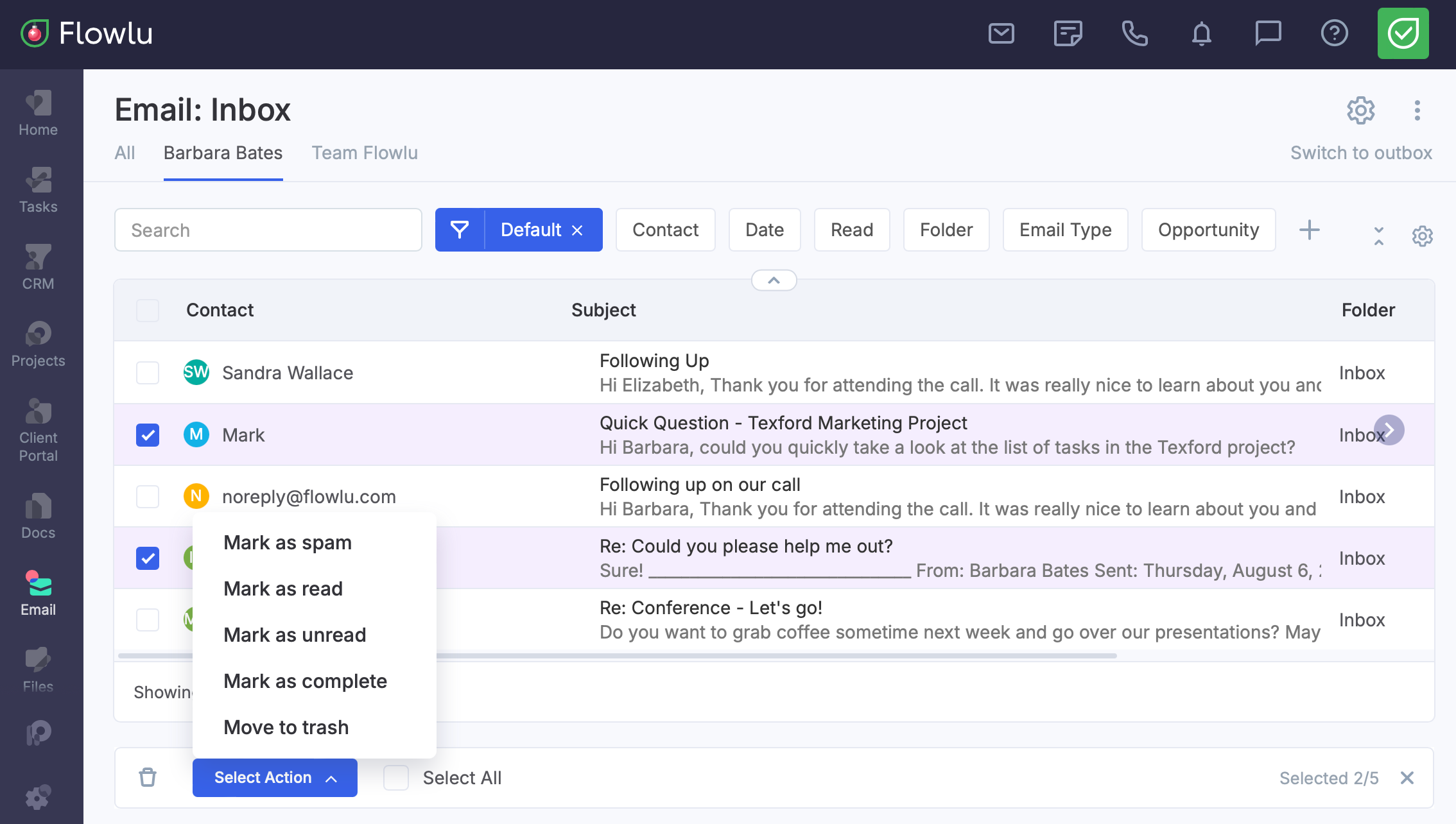Open the help question mark icon
The width and height of the screenshot is (1456, 824).
click(1335, 33)
